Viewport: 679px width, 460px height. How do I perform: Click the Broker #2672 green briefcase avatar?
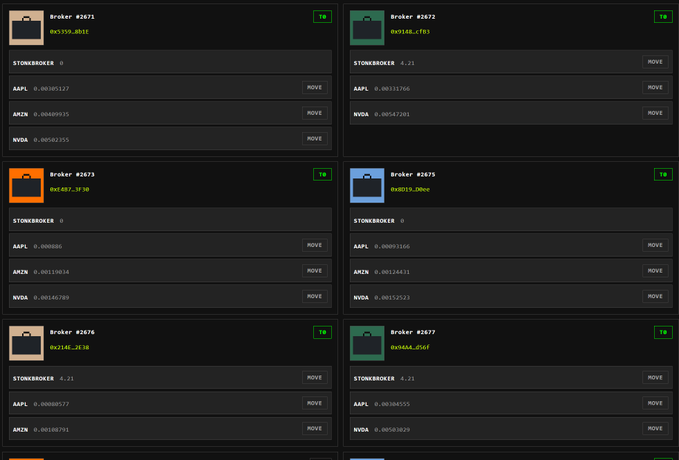pos(367,28)
